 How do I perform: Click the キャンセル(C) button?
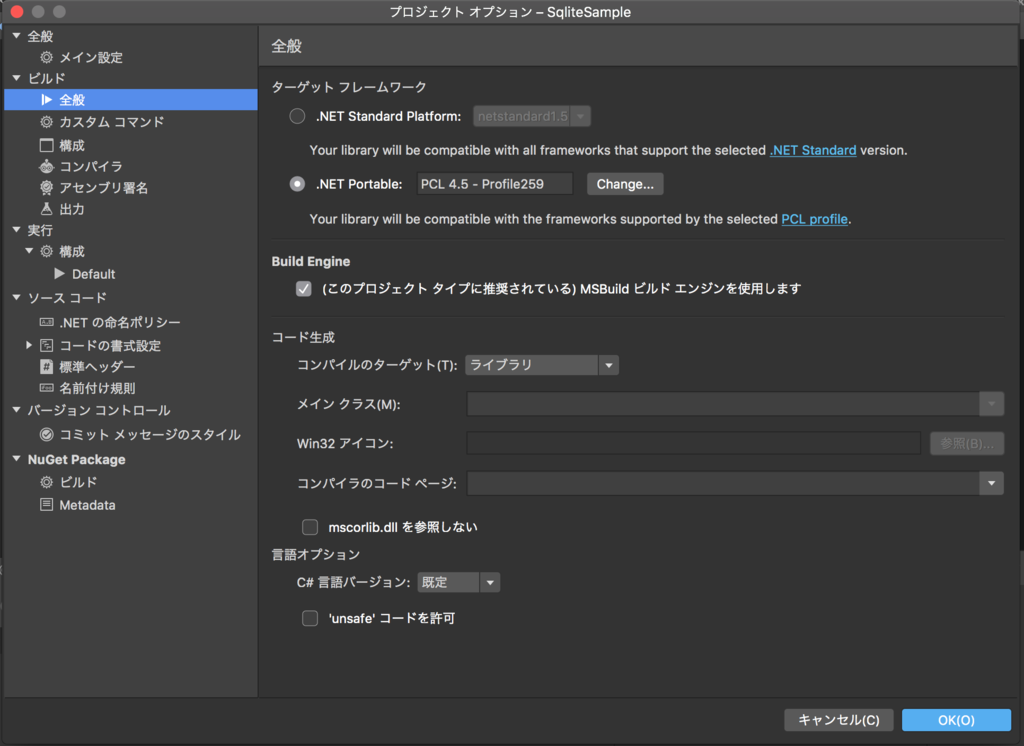[839, 720]
